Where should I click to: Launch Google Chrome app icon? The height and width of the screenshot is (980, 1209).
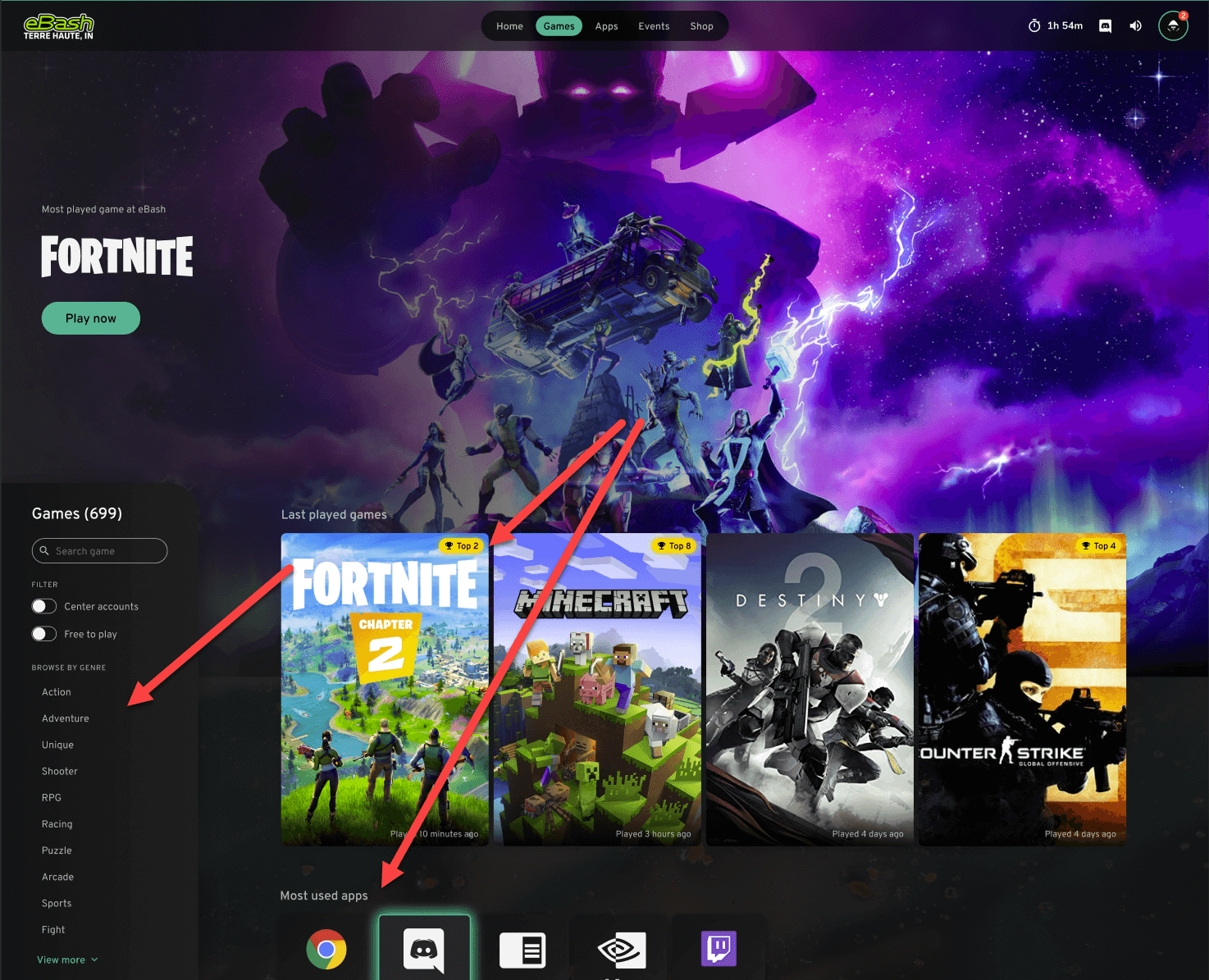326,950
